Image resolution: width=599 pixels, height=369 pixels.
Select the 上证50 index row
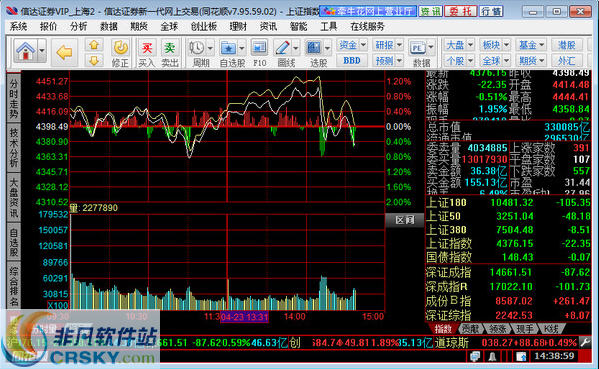508,216
